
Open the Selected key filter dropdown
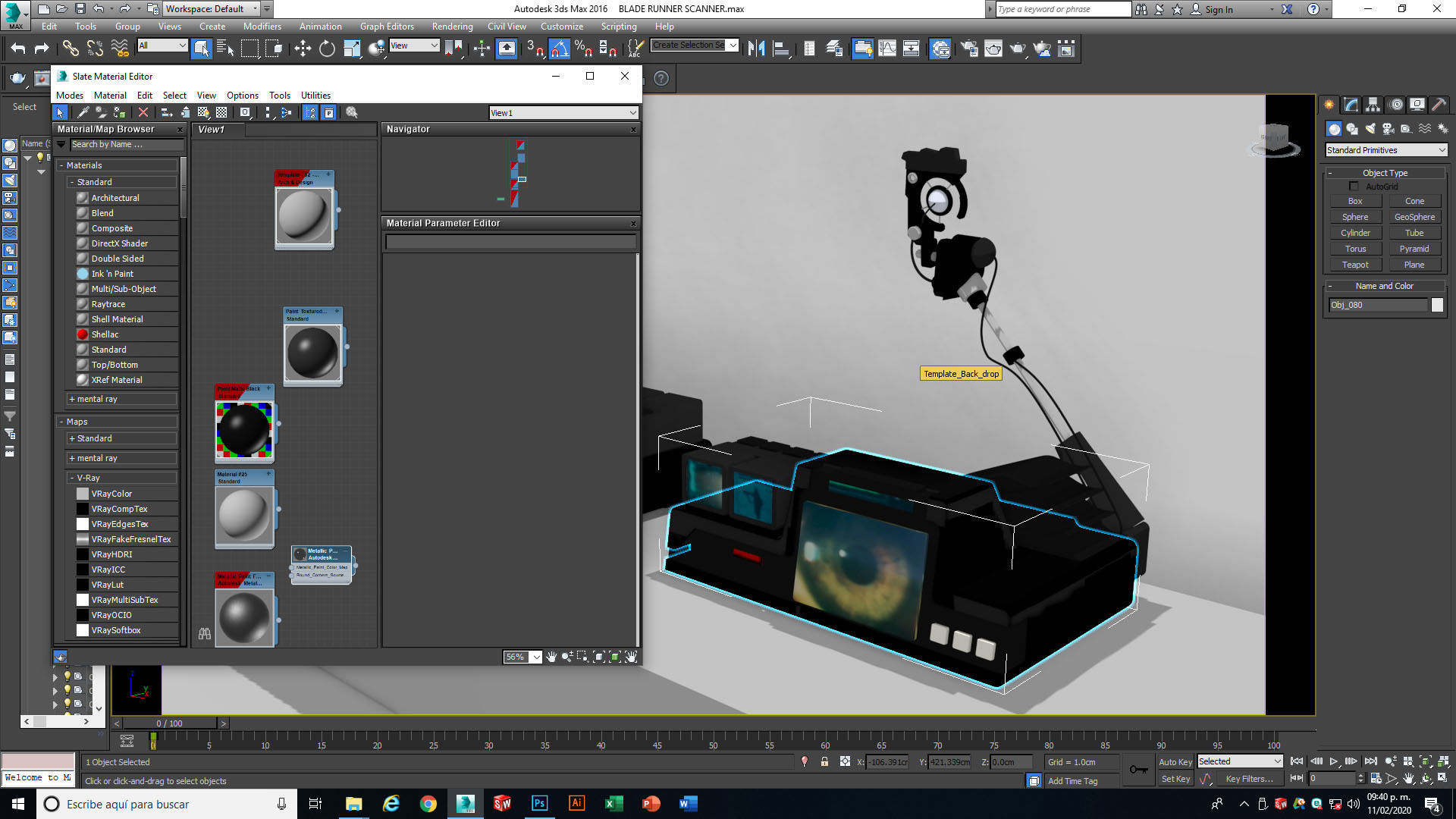coord(1240,761)
